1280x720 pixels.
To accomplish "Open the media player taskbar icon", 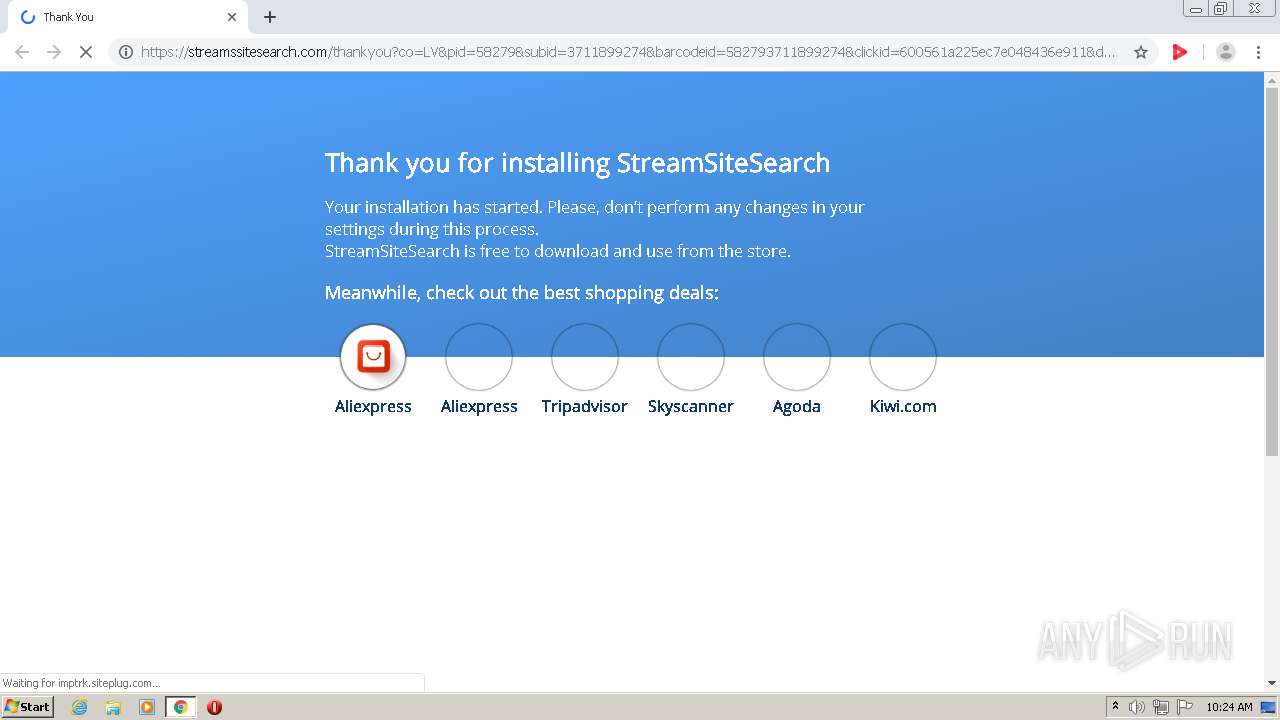I will coord(147,707).
